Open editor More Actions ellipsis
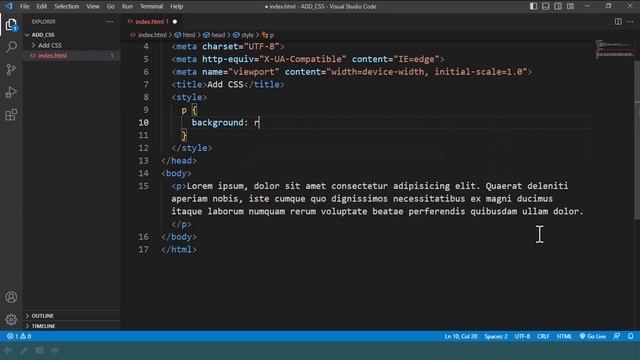The image size is (640, 360). click(x=630, y=21)
